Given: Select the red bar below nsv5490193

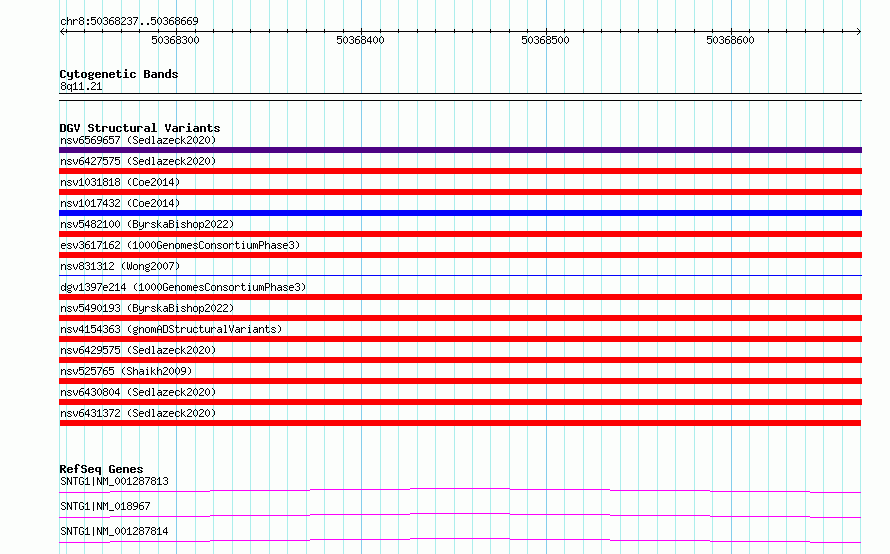Looking at the screenshot, I should pyautogui.click(x=460, y=318).
